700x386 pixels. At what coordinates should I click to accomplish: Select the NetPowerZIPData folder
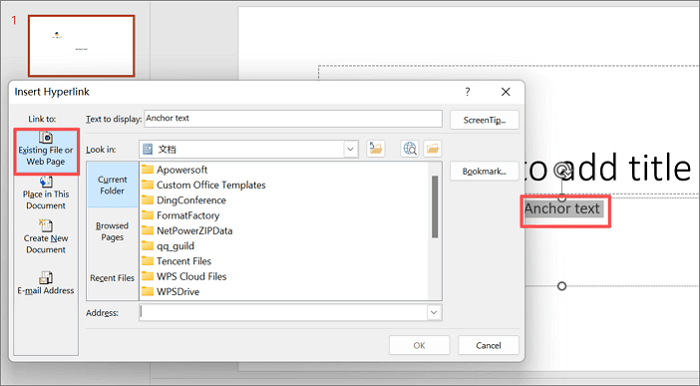187,230
